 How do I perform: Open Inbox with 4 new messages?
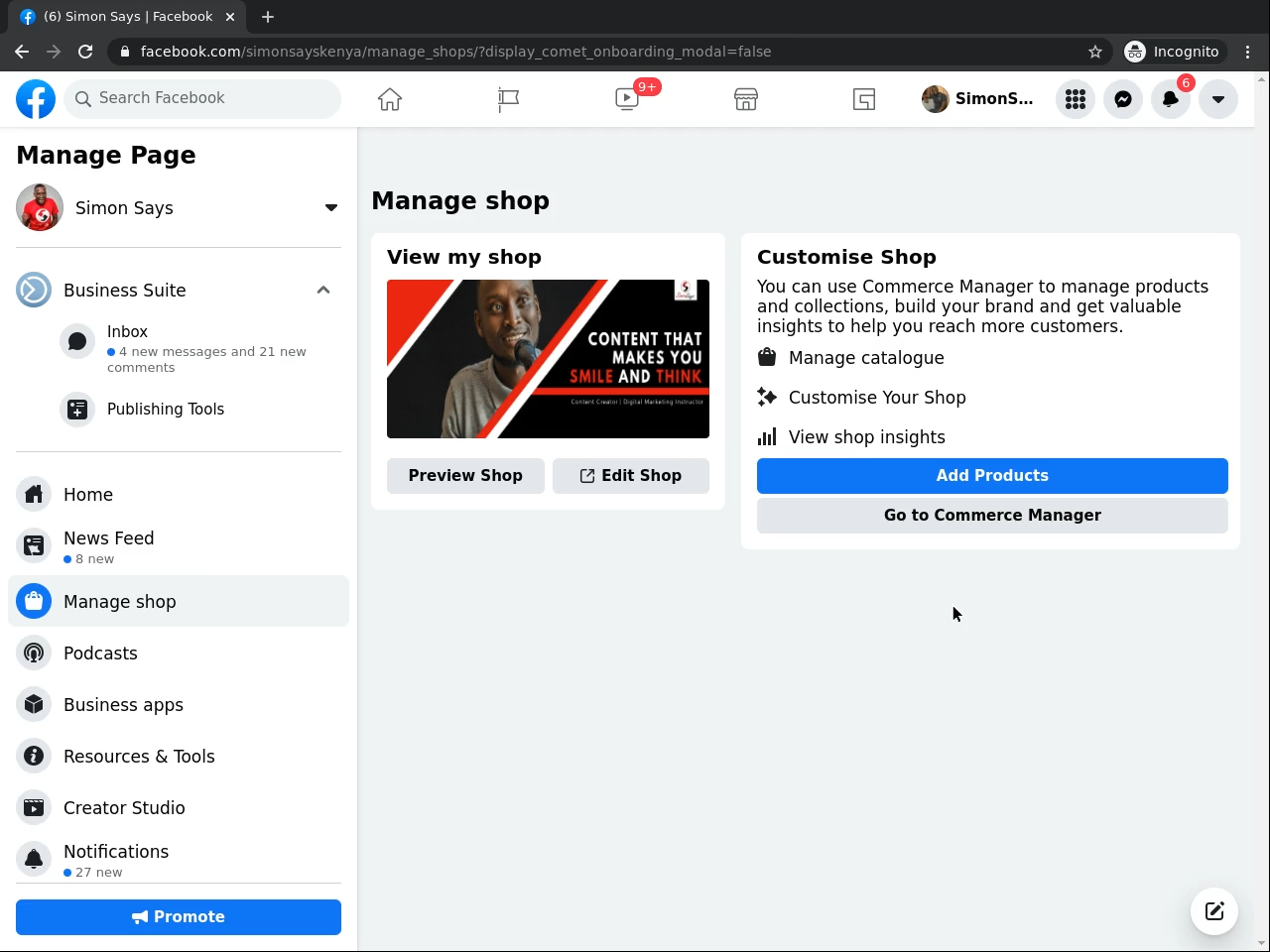pyautogui.click(x=198, y=348)
